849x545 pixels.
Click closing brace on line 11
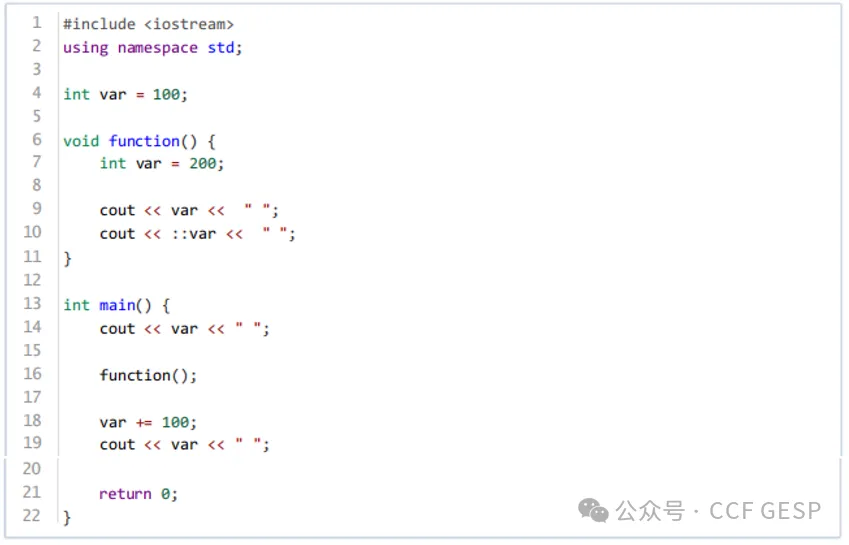(x=67, y=259)
